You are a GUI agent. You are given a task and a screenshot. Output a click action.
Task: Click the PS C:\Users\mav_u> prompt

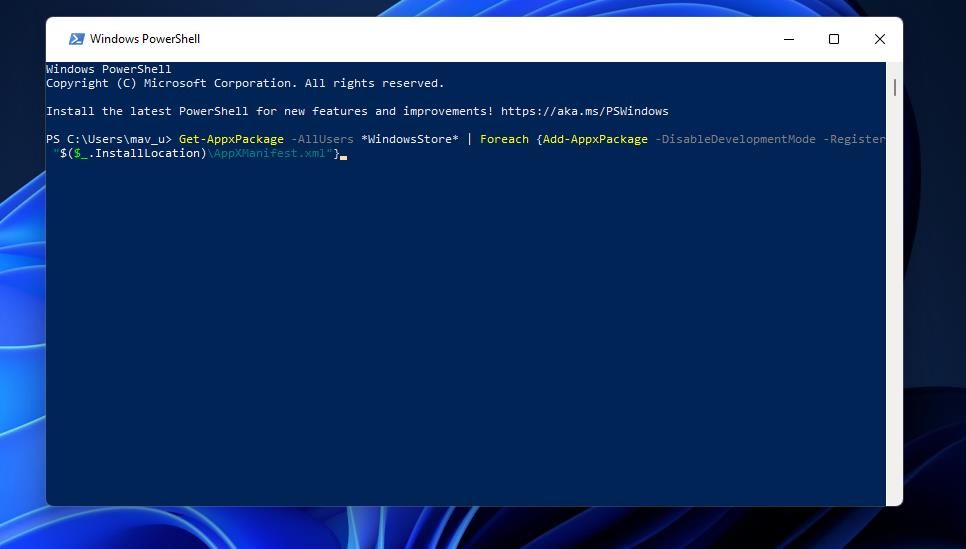(x=109, y=139)
